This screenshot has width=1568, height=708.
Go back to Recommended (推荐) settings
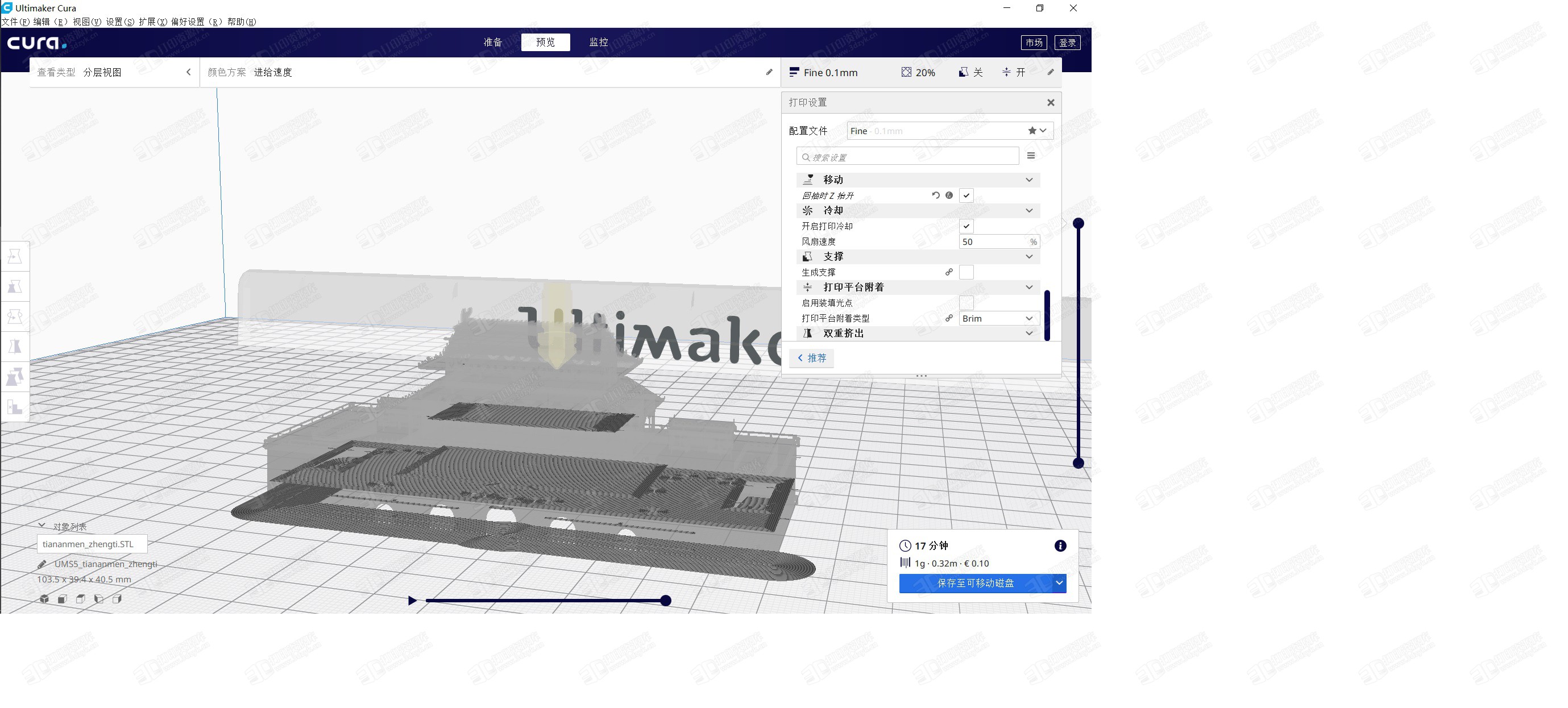[x=811, y=358]
